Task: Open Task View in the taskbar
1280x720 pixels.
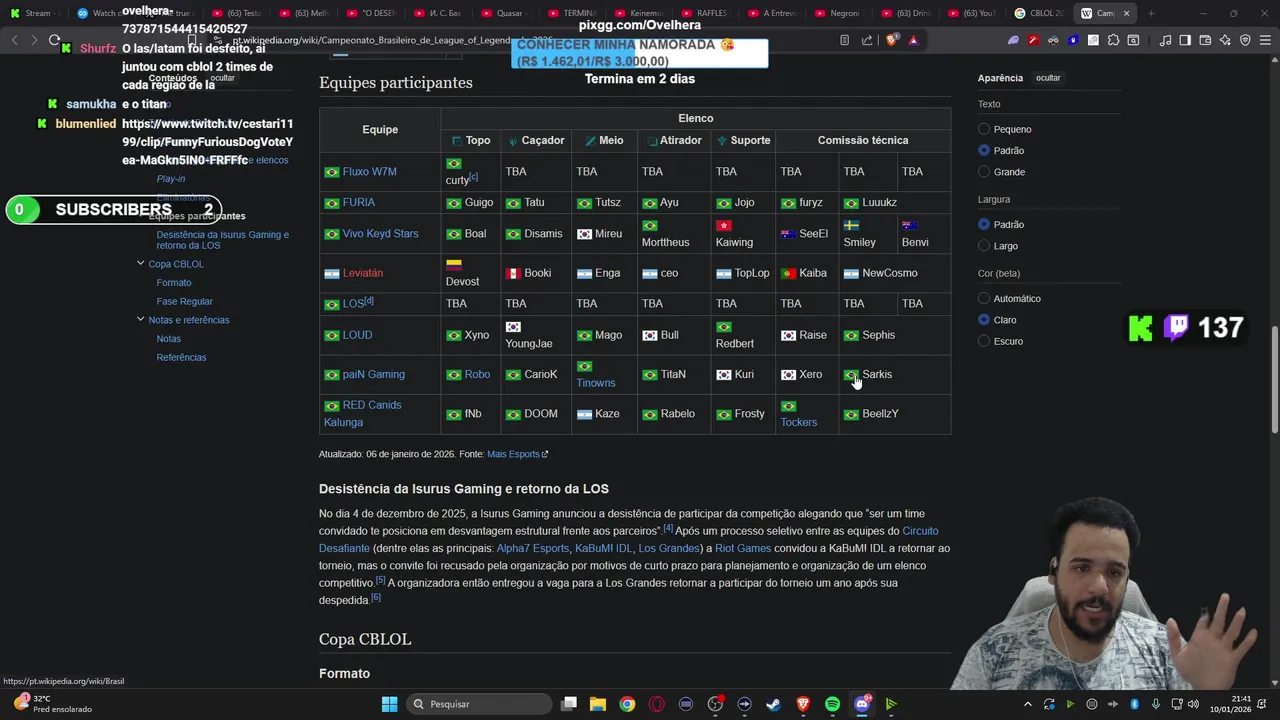Action: (x=568, y=704)
